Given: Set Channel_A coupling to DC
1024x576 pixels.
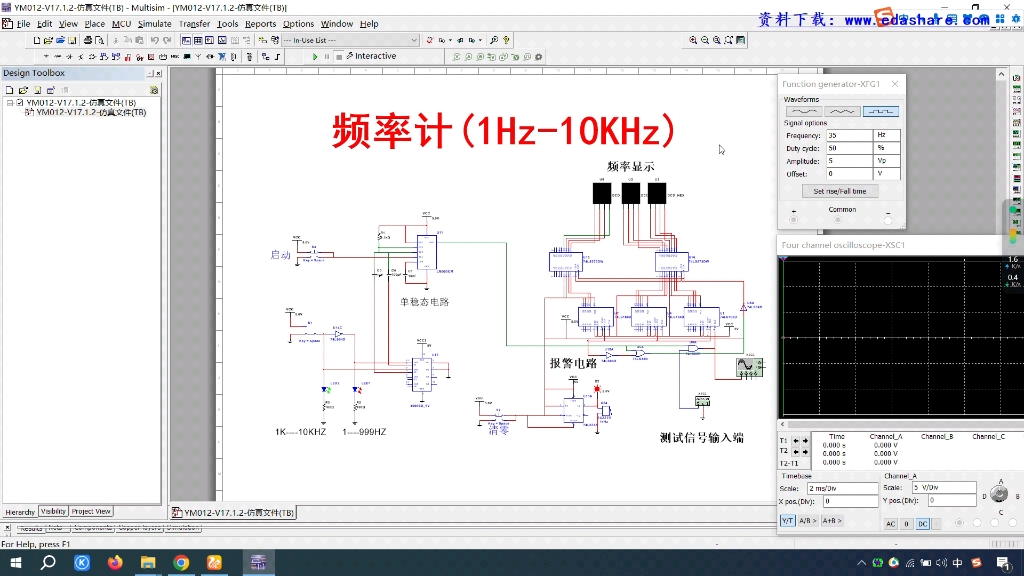Looking at the screenshot, I should (x=923, y=524).
